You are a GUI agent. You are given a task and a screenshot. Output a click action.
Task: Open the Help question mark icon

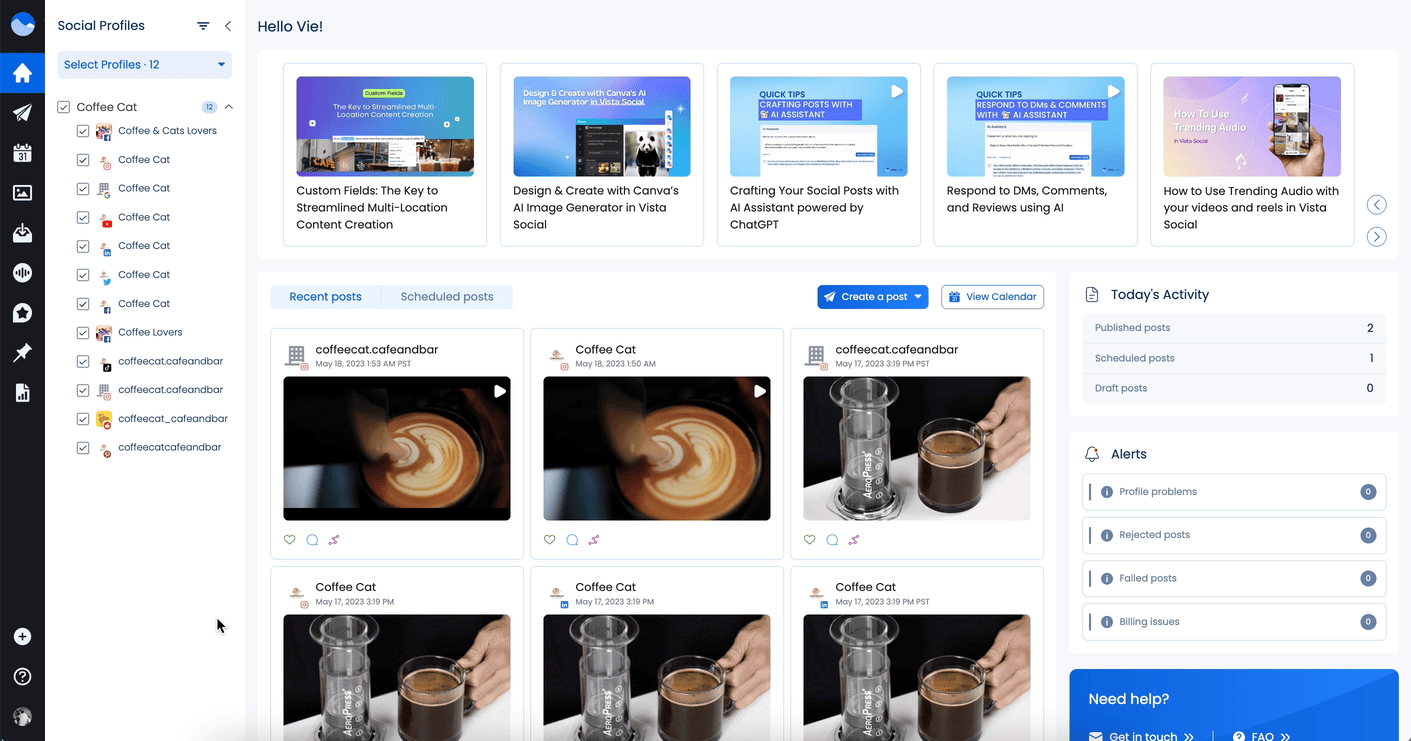[22, 677]
